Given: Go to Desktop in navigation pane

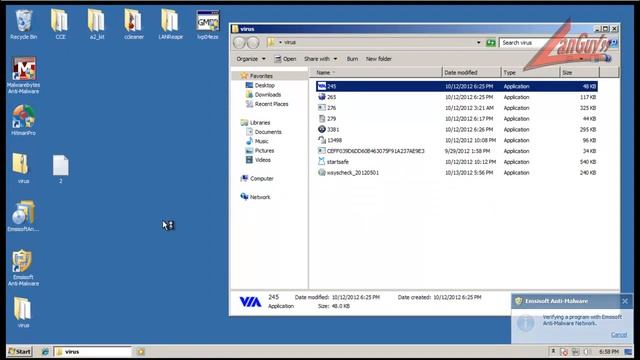Looking at the screenshot, I should 260,85.
